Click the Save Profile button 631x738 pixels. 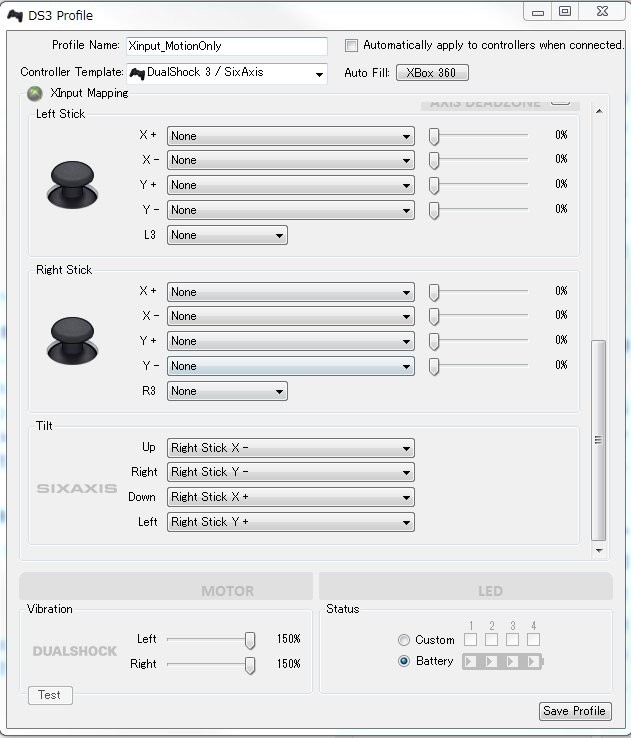(575, 711)
